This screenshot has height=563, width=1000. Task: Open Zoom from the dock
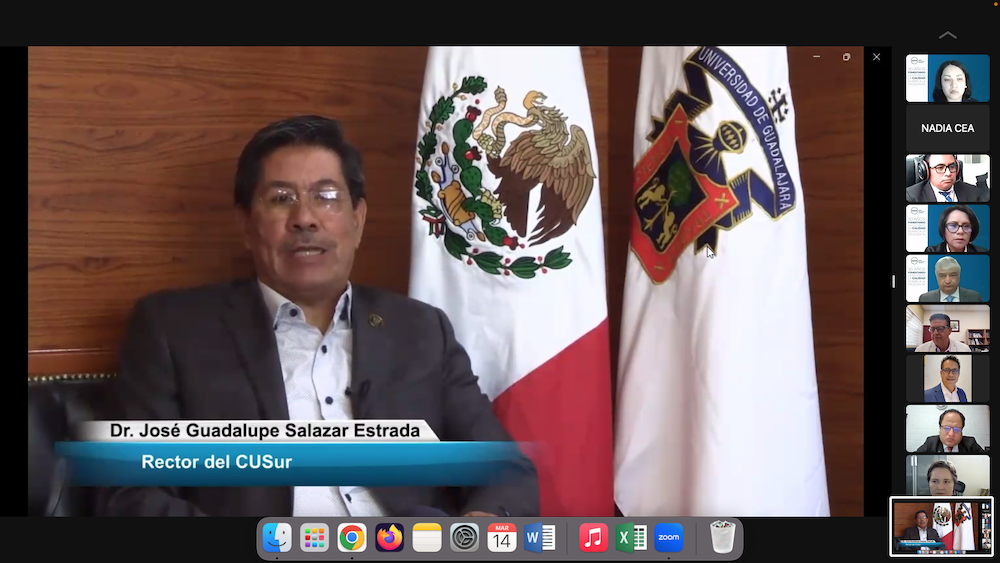(669, 538)
